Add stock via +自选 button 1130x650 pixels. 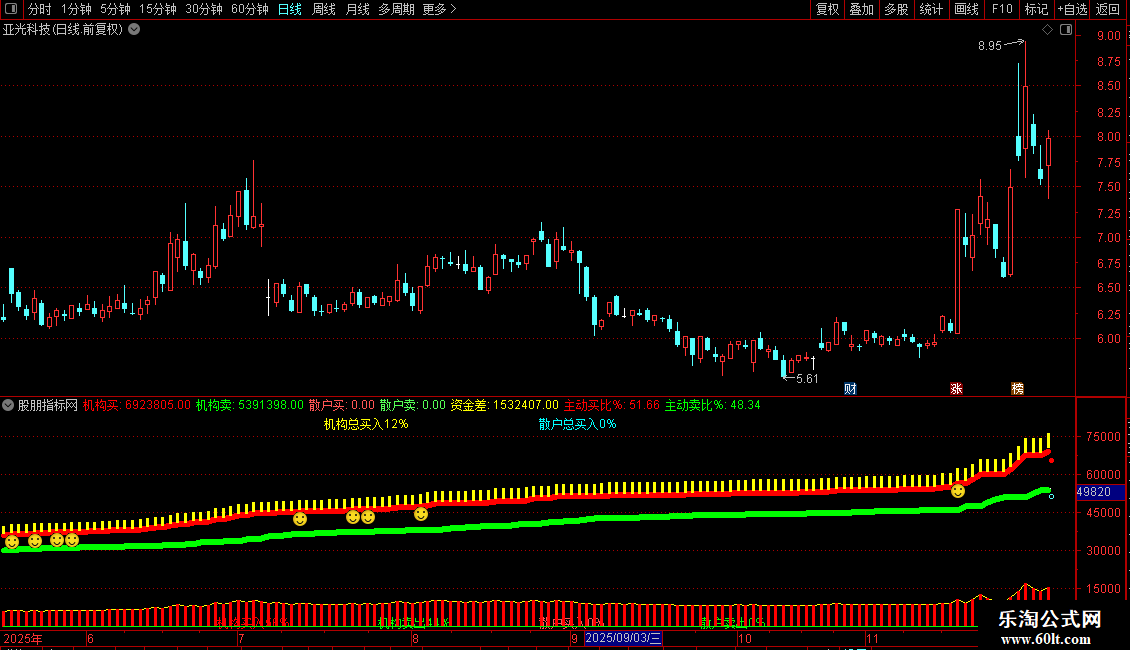tap(1070, 9)
